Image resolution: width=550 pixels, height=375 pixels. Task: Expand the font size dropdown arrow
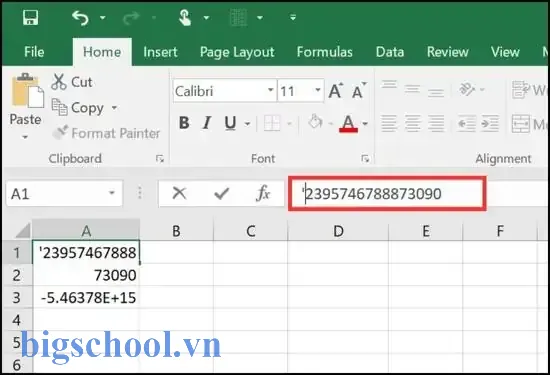[318, 91]
